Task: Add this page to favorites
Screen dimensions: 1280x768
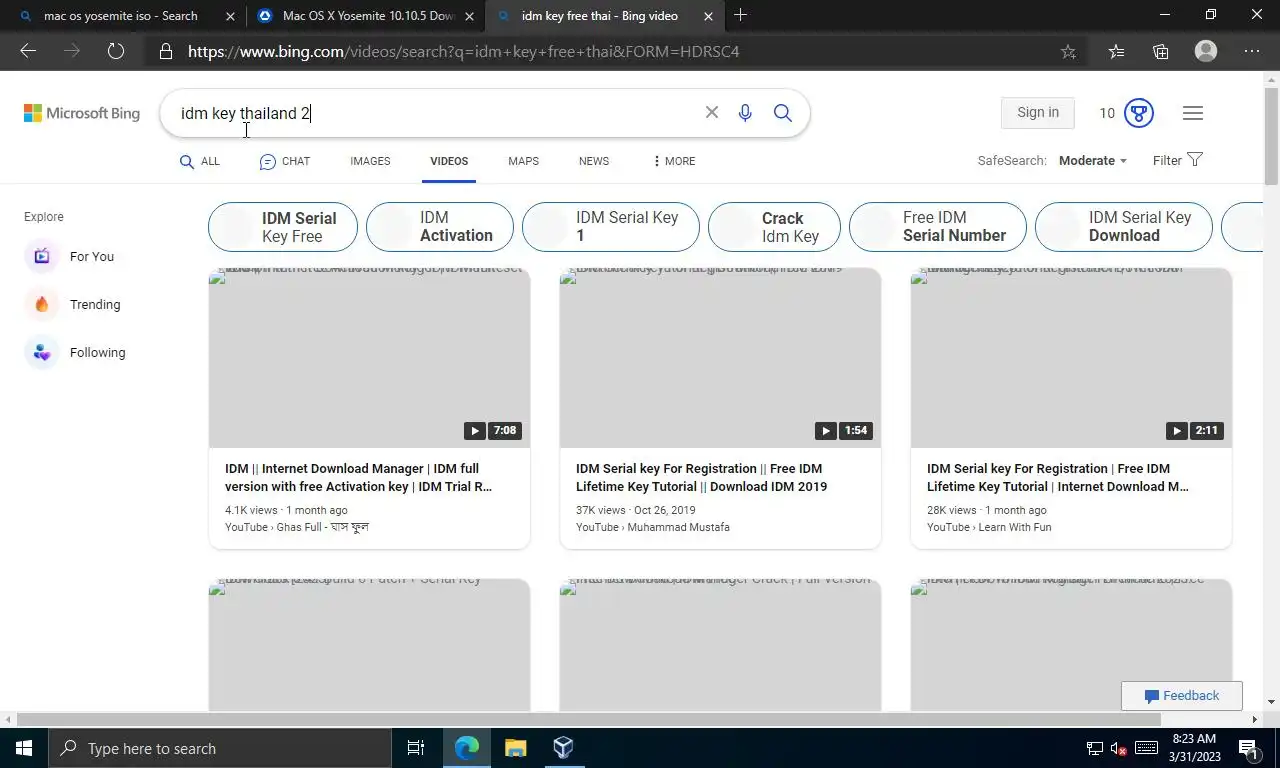Action: point(1068,51)
